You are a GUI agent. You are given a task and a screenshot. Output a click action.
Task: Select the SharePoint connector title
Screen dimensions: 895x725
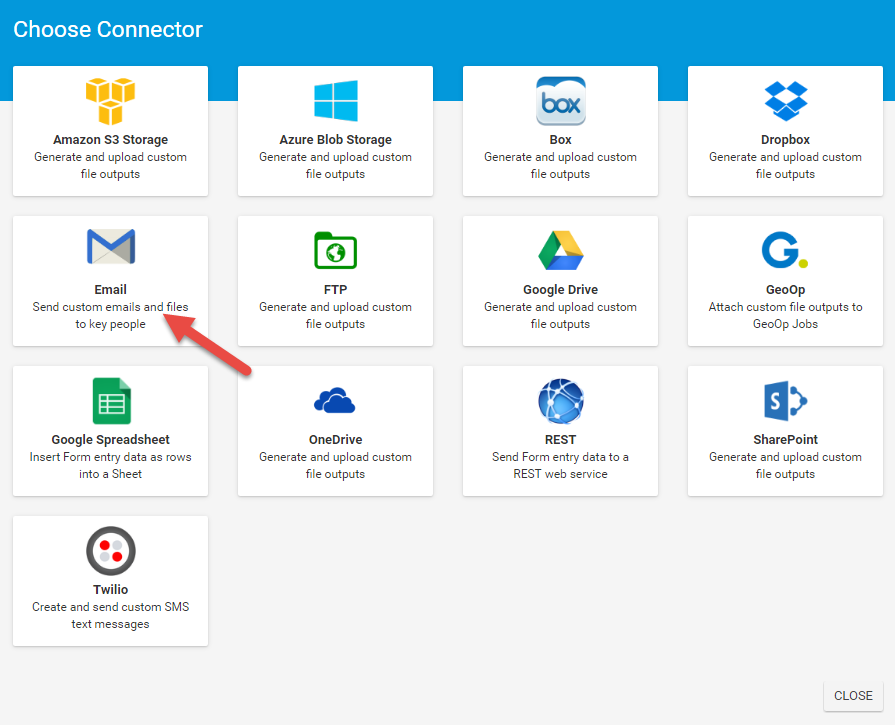pos(785,440)
